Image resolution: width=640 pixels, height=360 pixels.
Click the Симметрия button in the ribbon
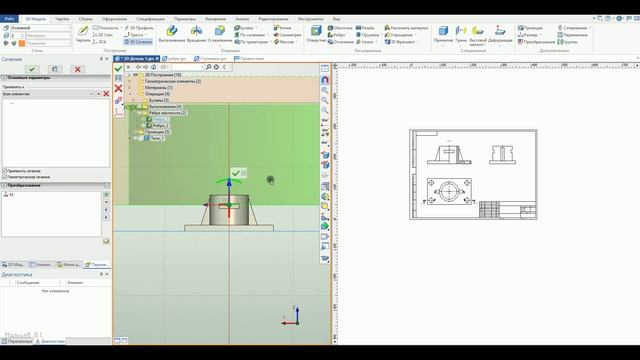point(287,35)
